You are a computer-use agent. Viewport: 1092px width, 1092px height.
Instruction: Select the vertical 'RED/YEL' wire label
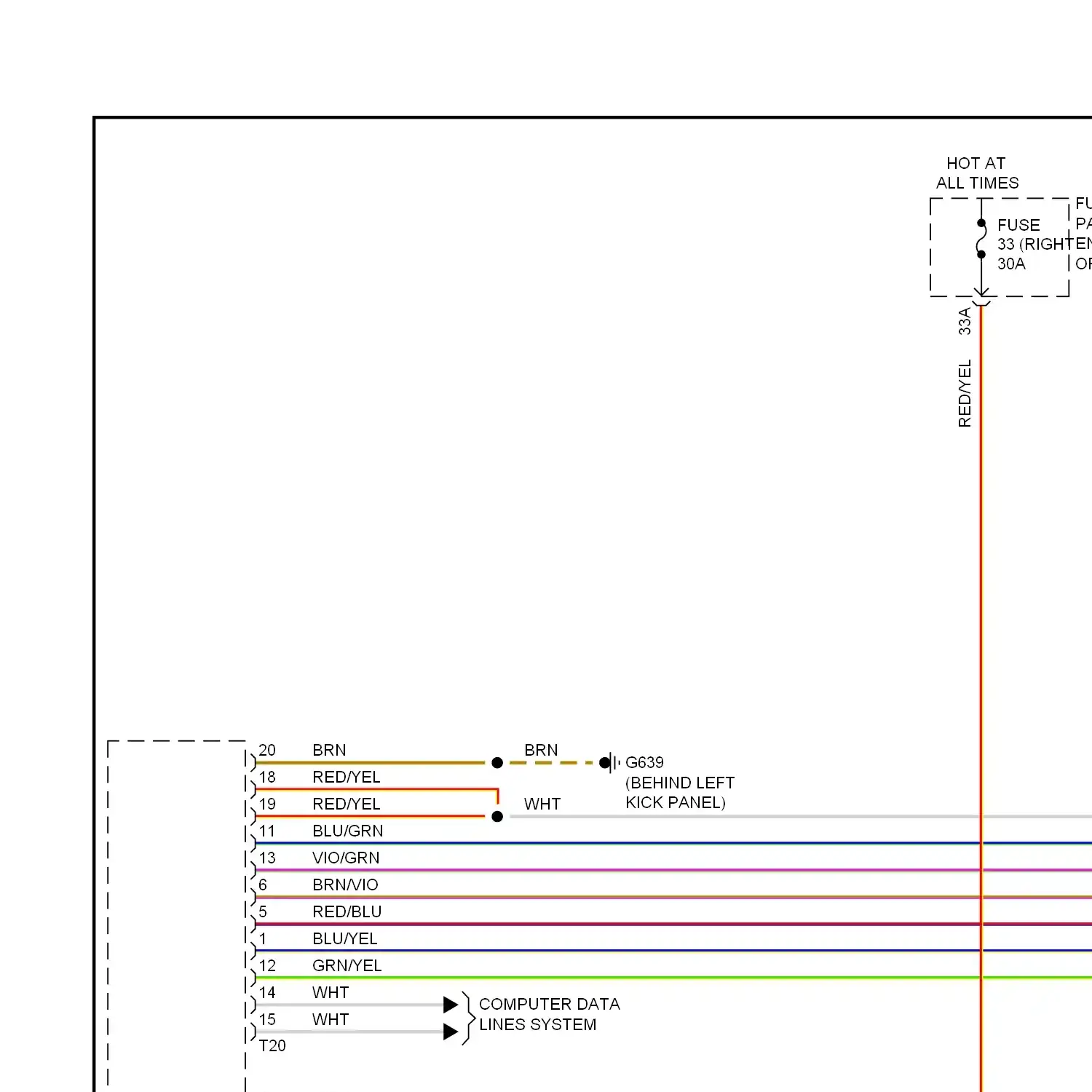[x=965, y=393]
